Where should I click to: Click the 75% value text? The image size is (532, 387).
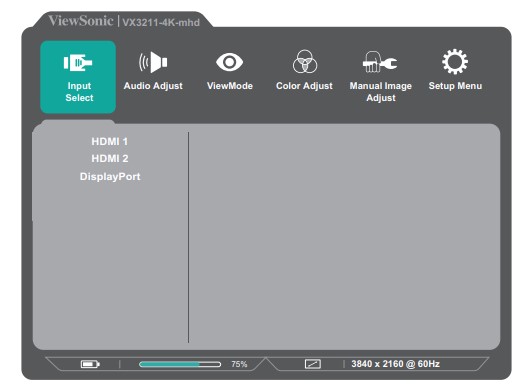click(239, 364)
